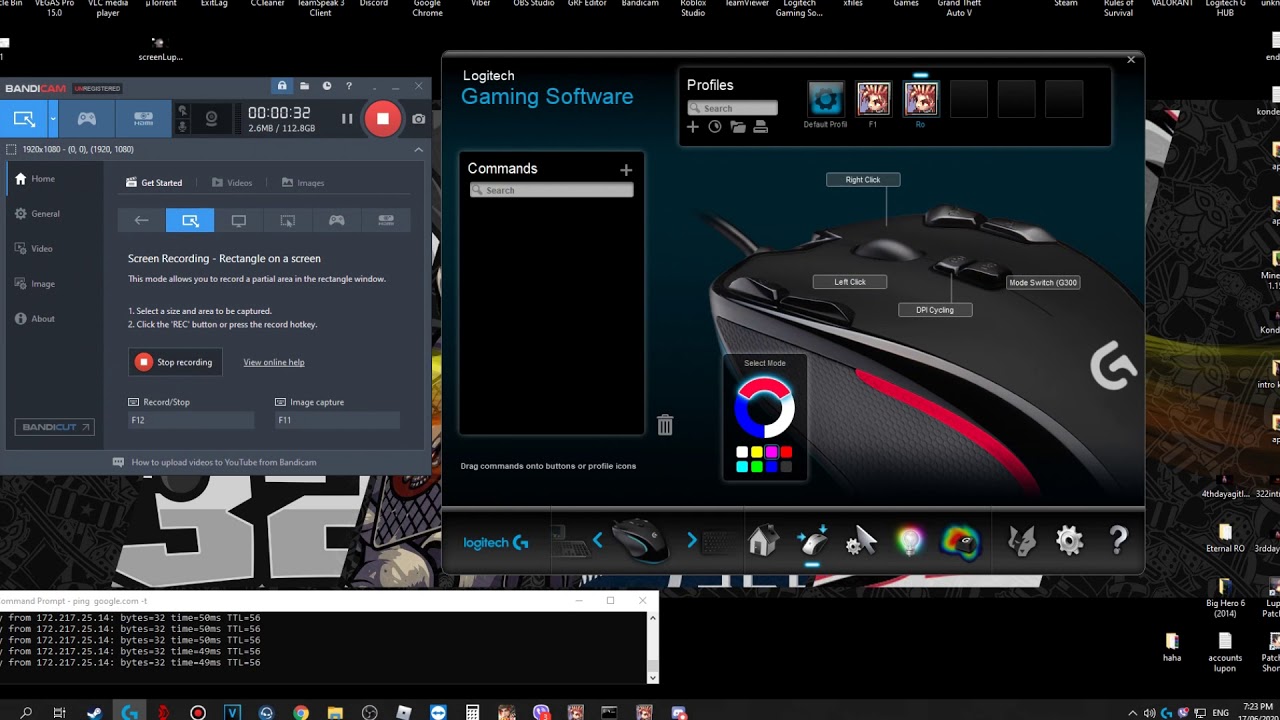1280x720 pixels.
Task: Click the Commands search field
Action: point(551,190)
